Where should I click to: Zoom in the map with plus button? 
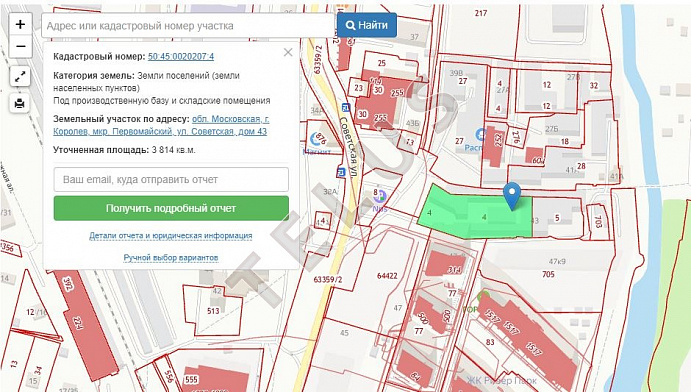(x=20, y=25)
